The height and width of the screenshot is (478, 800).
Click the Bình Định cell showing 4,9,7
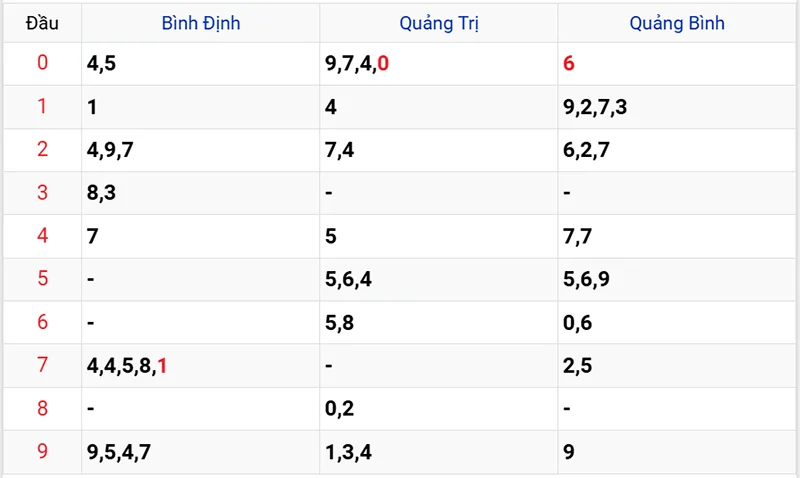110,150
